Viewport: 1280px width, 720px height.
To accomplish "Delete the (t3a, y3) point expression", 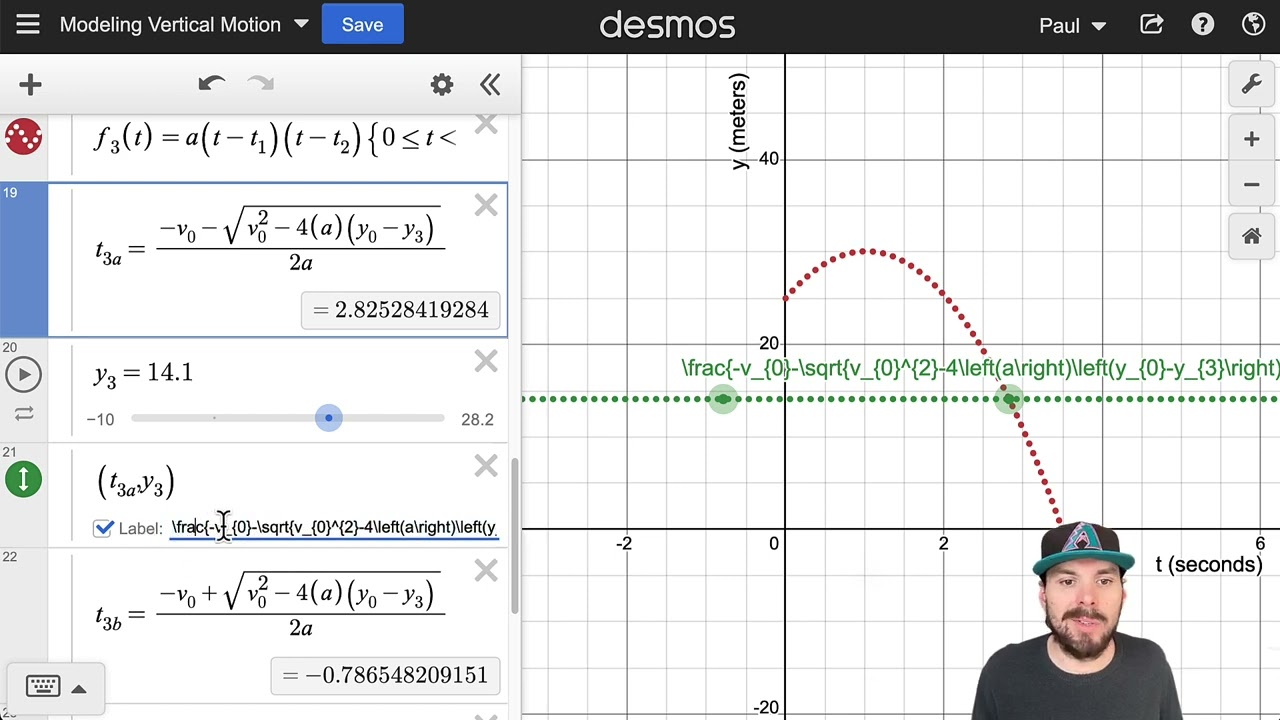I will [486, 467].
